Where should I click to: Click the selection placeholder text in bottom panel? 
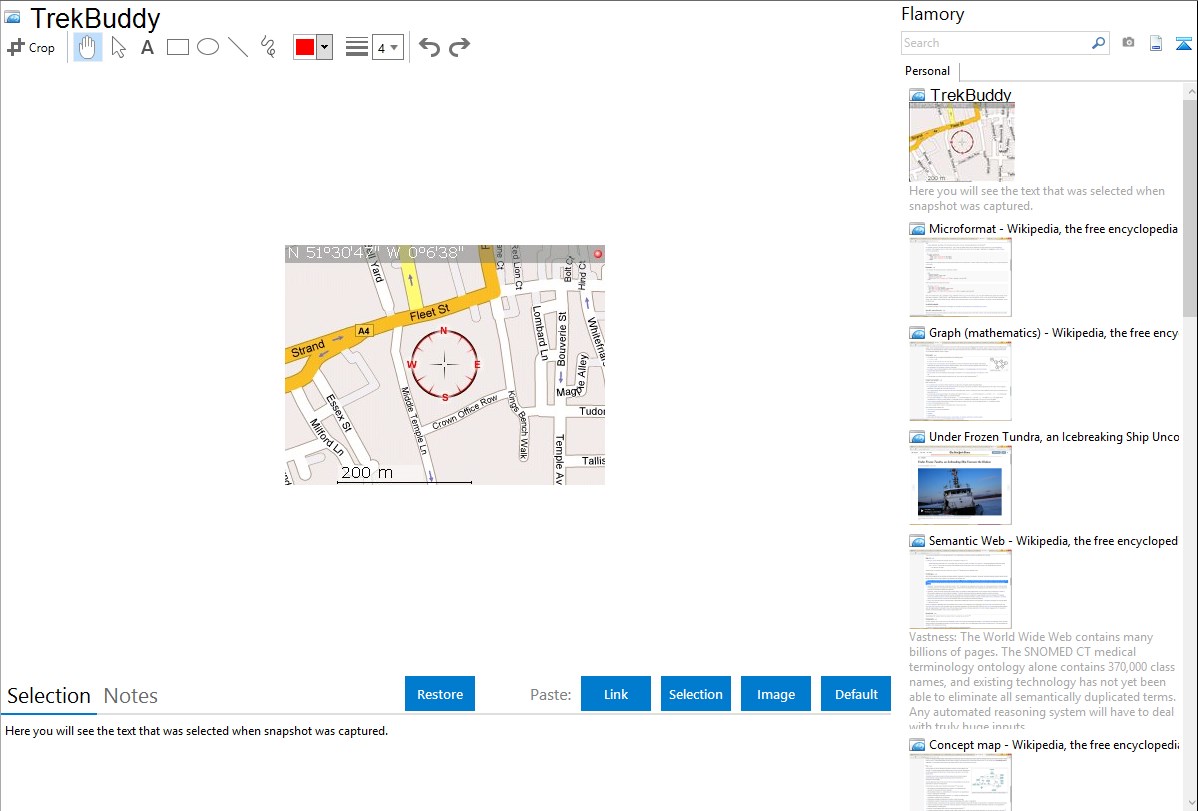coord(196,731)
